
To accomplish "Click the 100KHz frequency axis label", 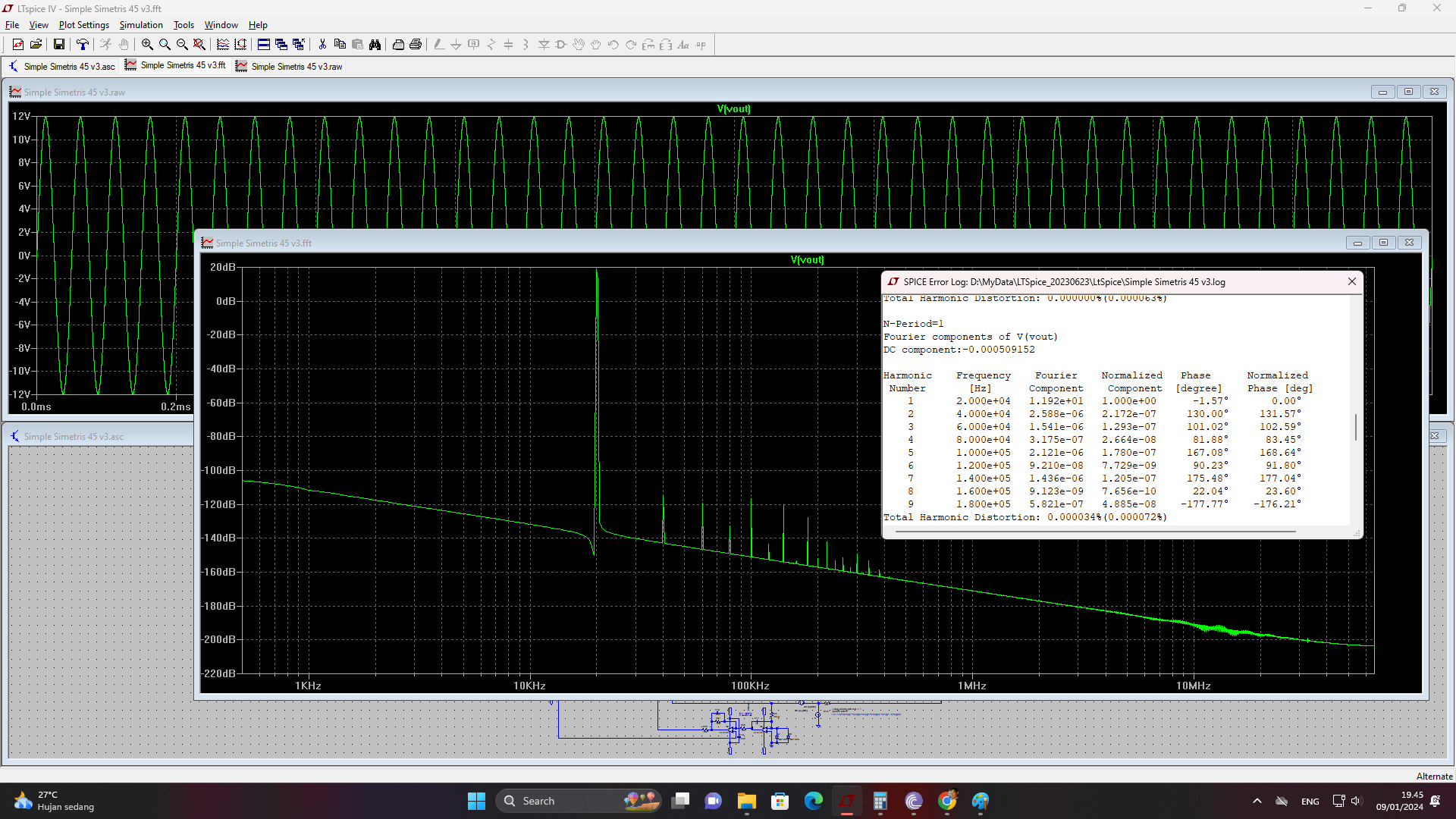I will tap(750, 686).
